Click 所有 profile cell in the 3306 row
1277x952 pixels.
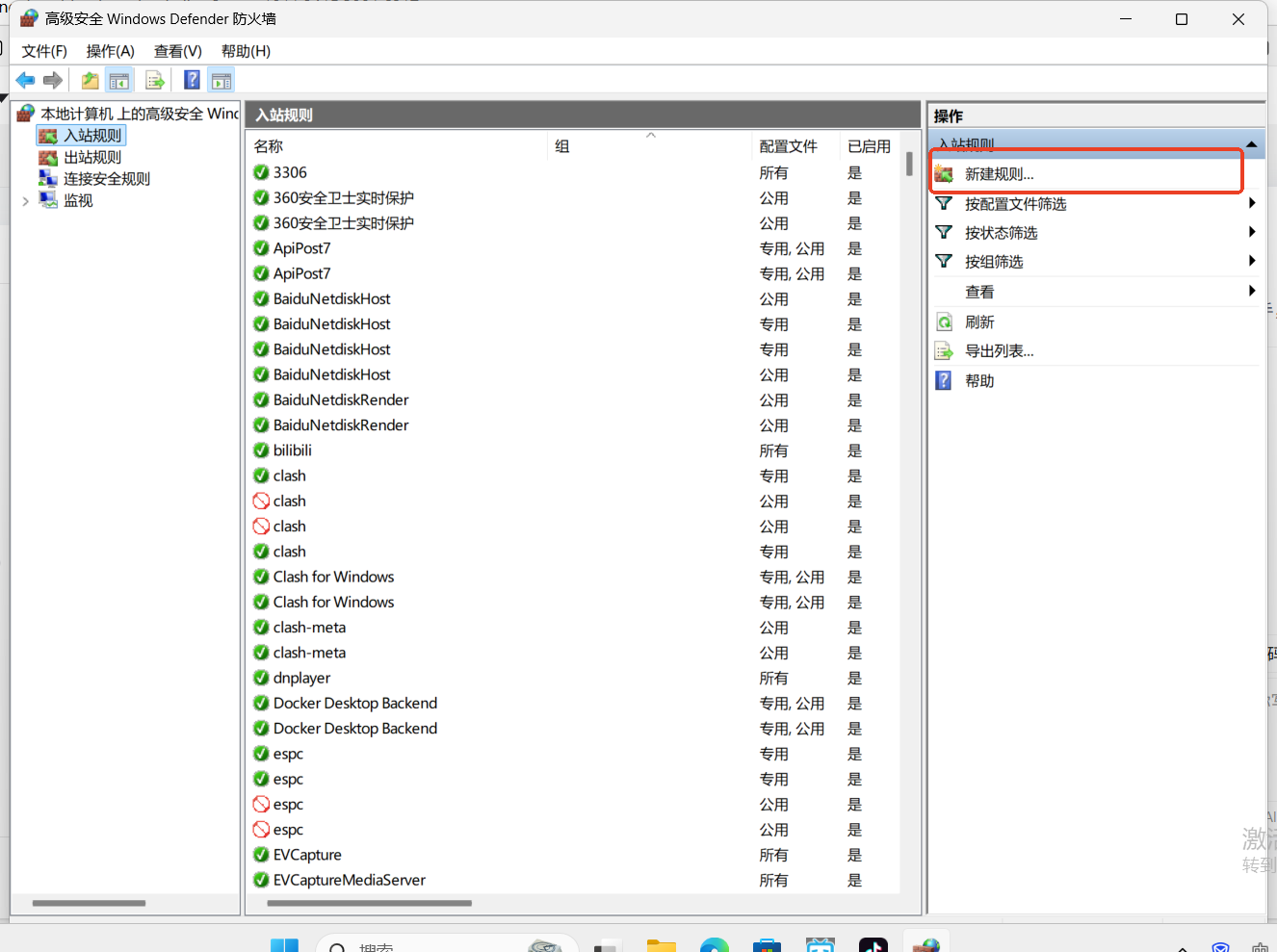coord(773,172)
